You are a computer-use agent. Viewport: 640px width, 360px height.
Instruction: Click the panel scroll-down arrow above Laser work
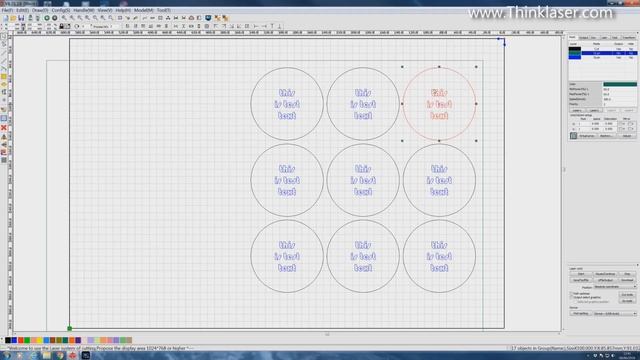tap(638, 265)
